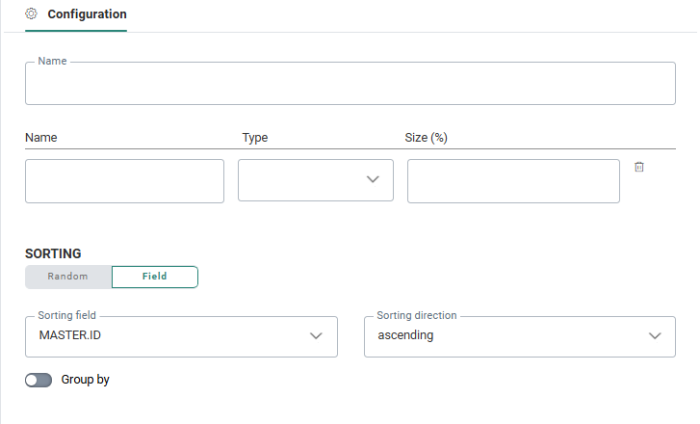This screenshot has width=700, height=424.
Task: Click the Sorting field chevron arrow
Action: pyautogui.click(x=317, y=336)
